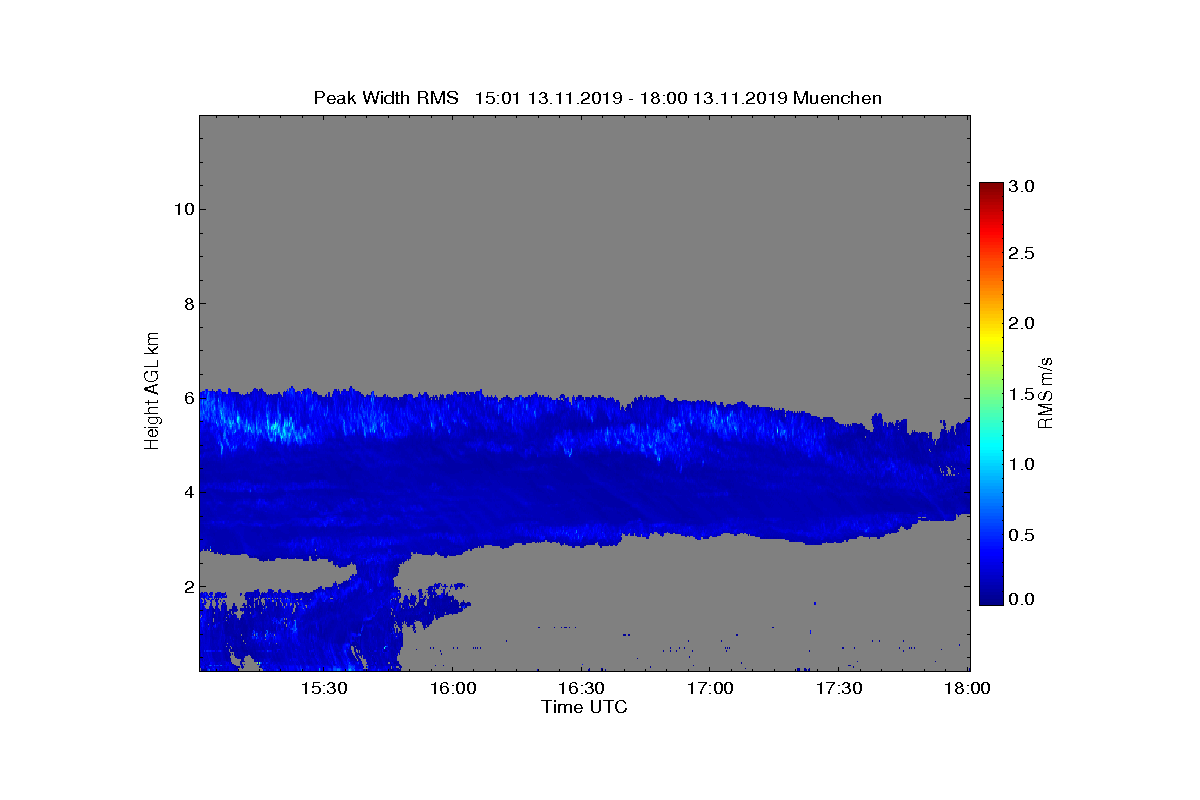Click the 17:30 time tick label
1200x800 pixels.
839,689
